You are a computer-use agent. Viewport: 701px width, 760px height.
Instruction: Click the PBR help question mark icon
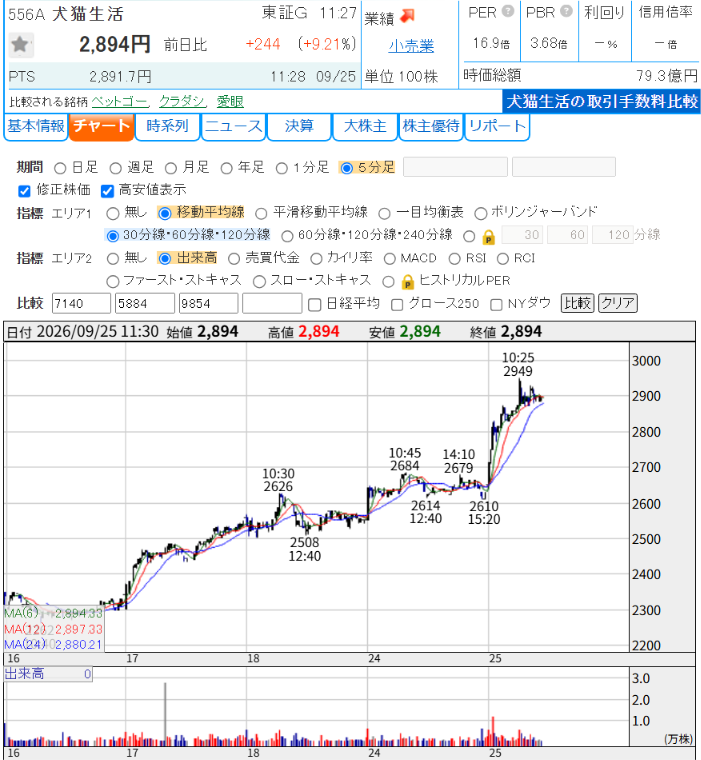566,11
